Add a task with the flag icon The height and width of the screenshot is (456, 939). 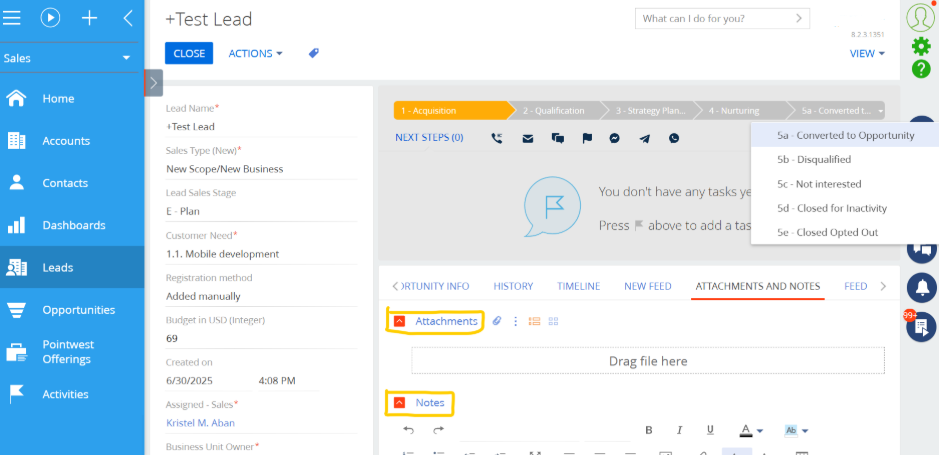coord(587,138)
